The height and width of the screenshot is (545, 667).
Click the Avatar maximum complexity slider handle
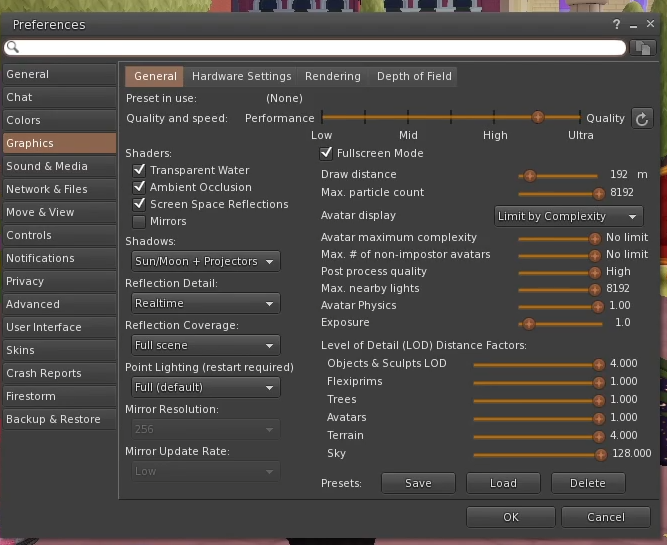pyautogui.click(x=595, y=239)
